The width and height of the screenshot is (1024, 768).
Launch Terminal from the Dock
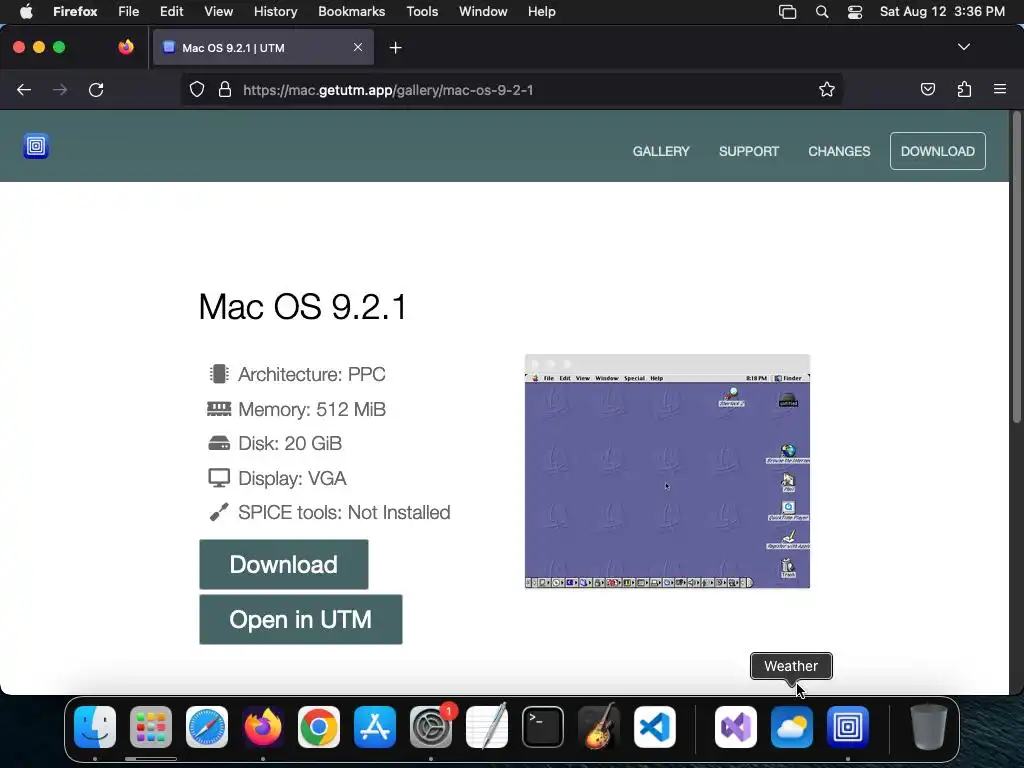pos(543,727)
